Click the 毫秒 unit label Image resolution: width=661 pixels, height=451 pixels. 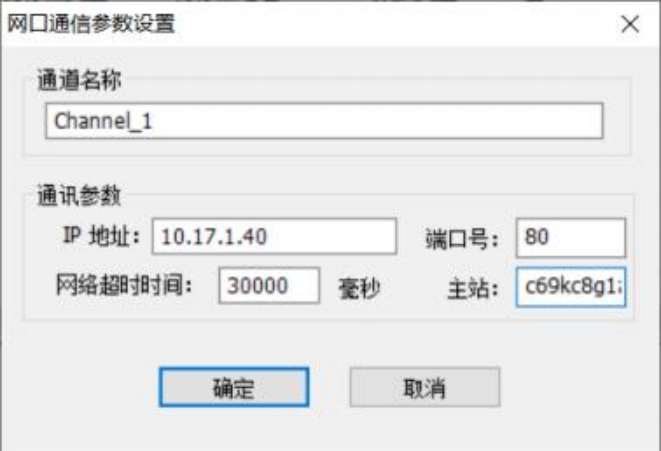pyautogui.click(x=359, y=289)
